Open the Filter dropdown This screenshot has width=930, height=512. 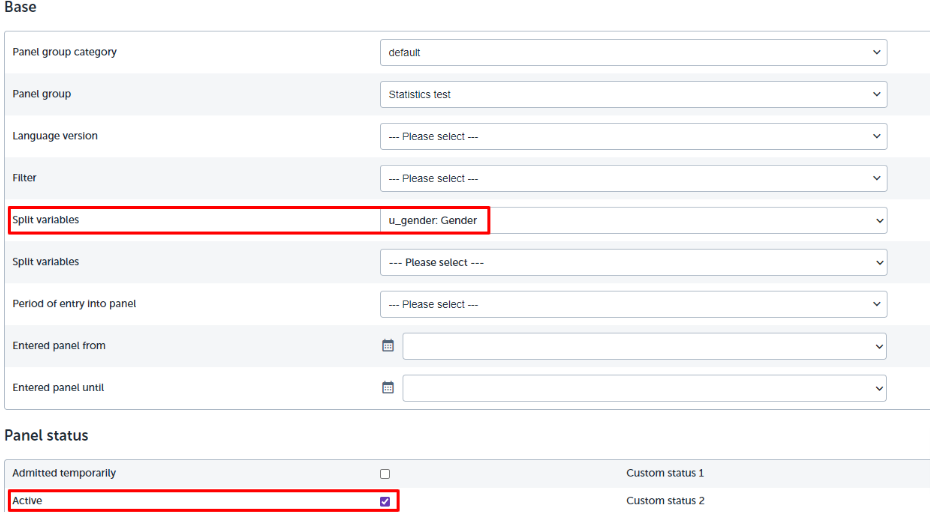click(x=633, y=178)
